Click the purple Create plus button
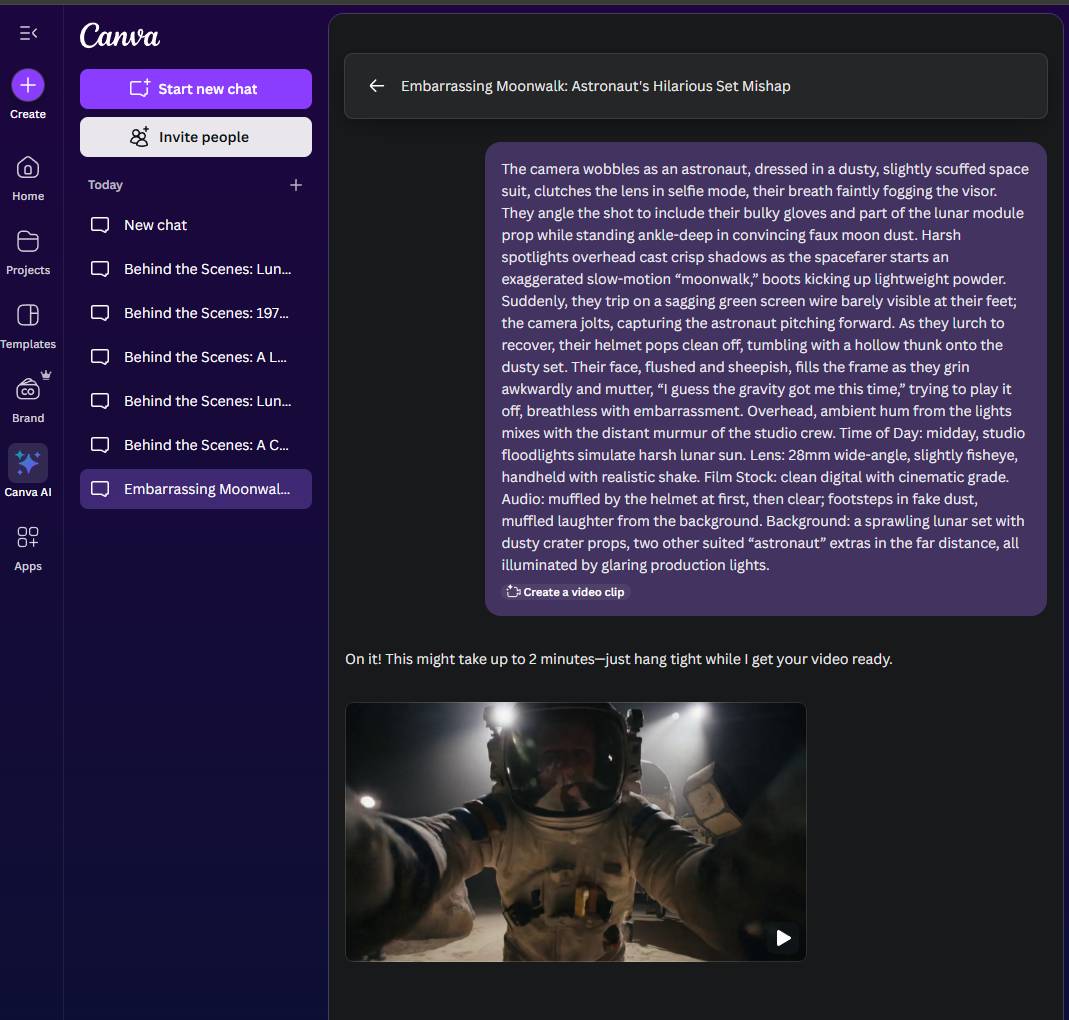Screen dimensions: 1069x1020 click(x=28, y=85)
